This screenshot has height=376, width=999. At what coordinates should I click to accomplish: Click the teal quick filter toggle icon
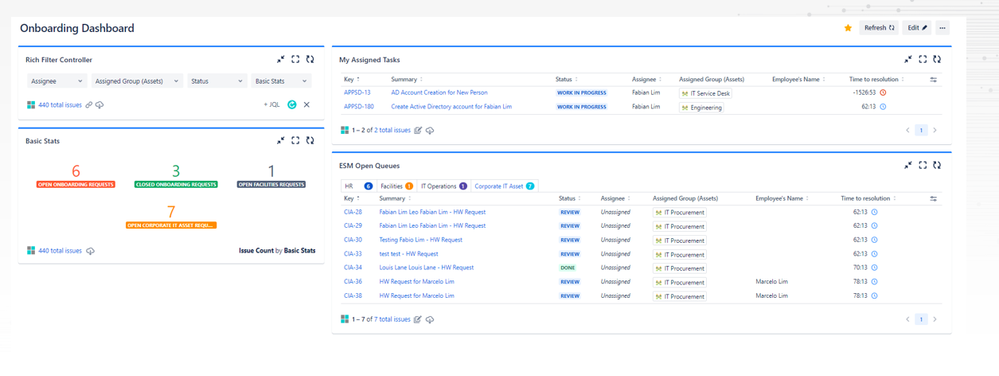(292, 105)
